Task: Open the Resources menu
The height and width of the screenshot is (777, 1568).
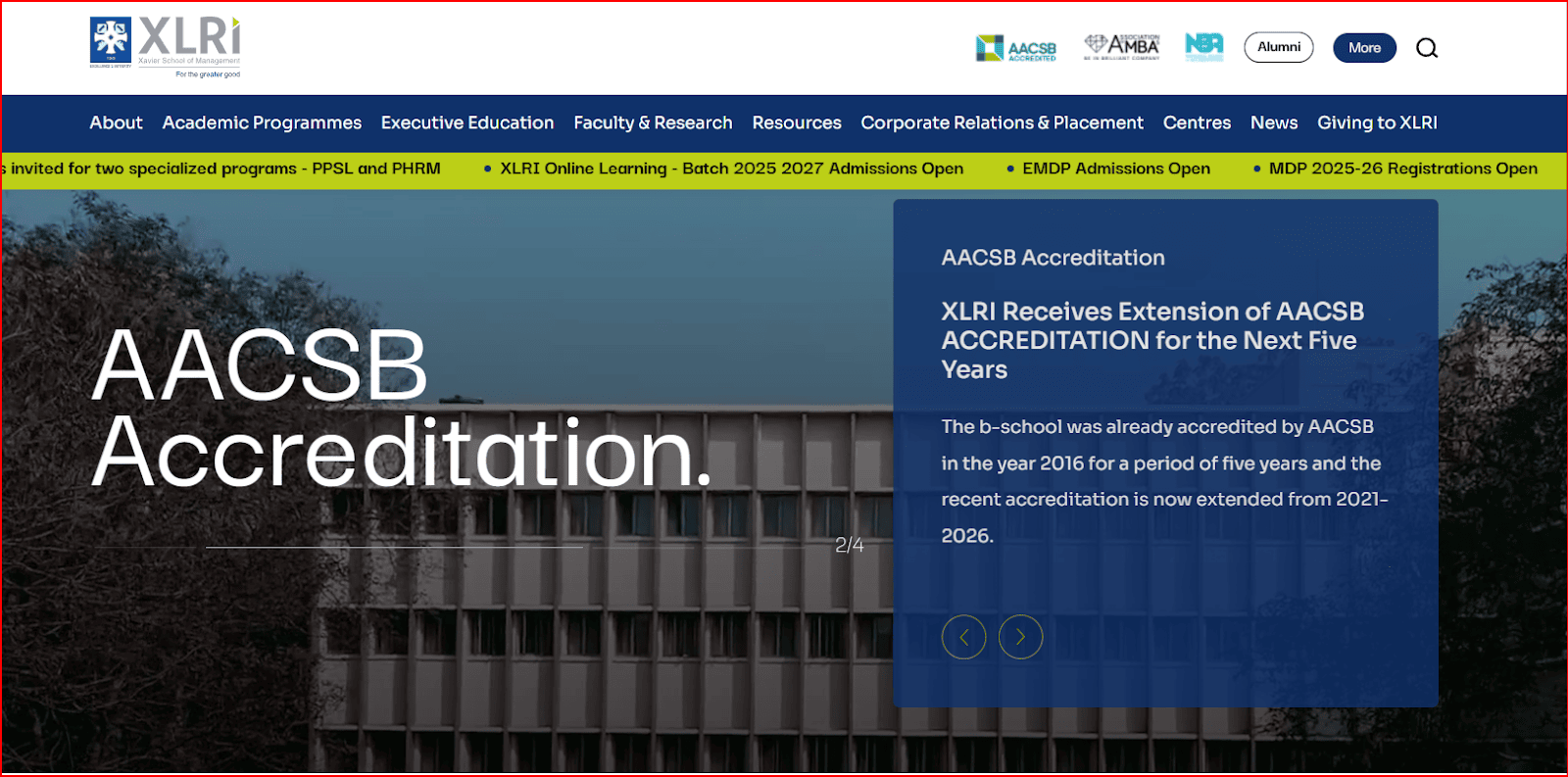Action: click(x=797, y=122)
